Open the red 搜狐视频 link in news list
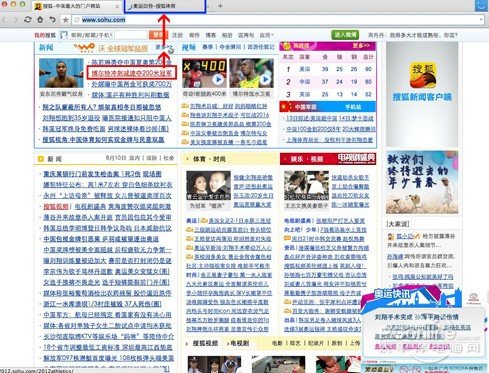Screen dimensions: 489x373 pos(56,206)
